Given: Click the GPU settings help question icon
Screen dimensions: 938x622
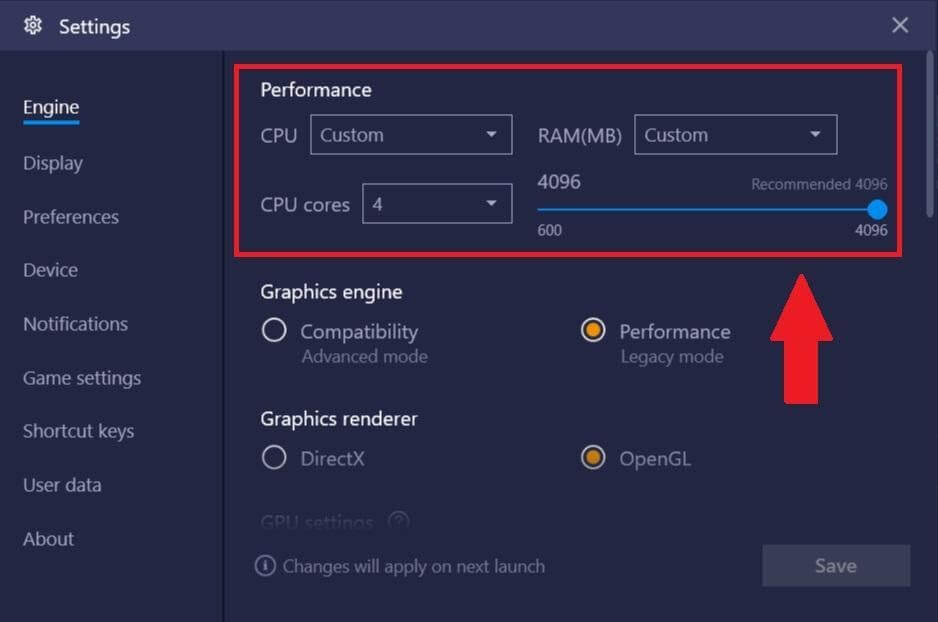Looking at the screenshot, I should point(398,522).
